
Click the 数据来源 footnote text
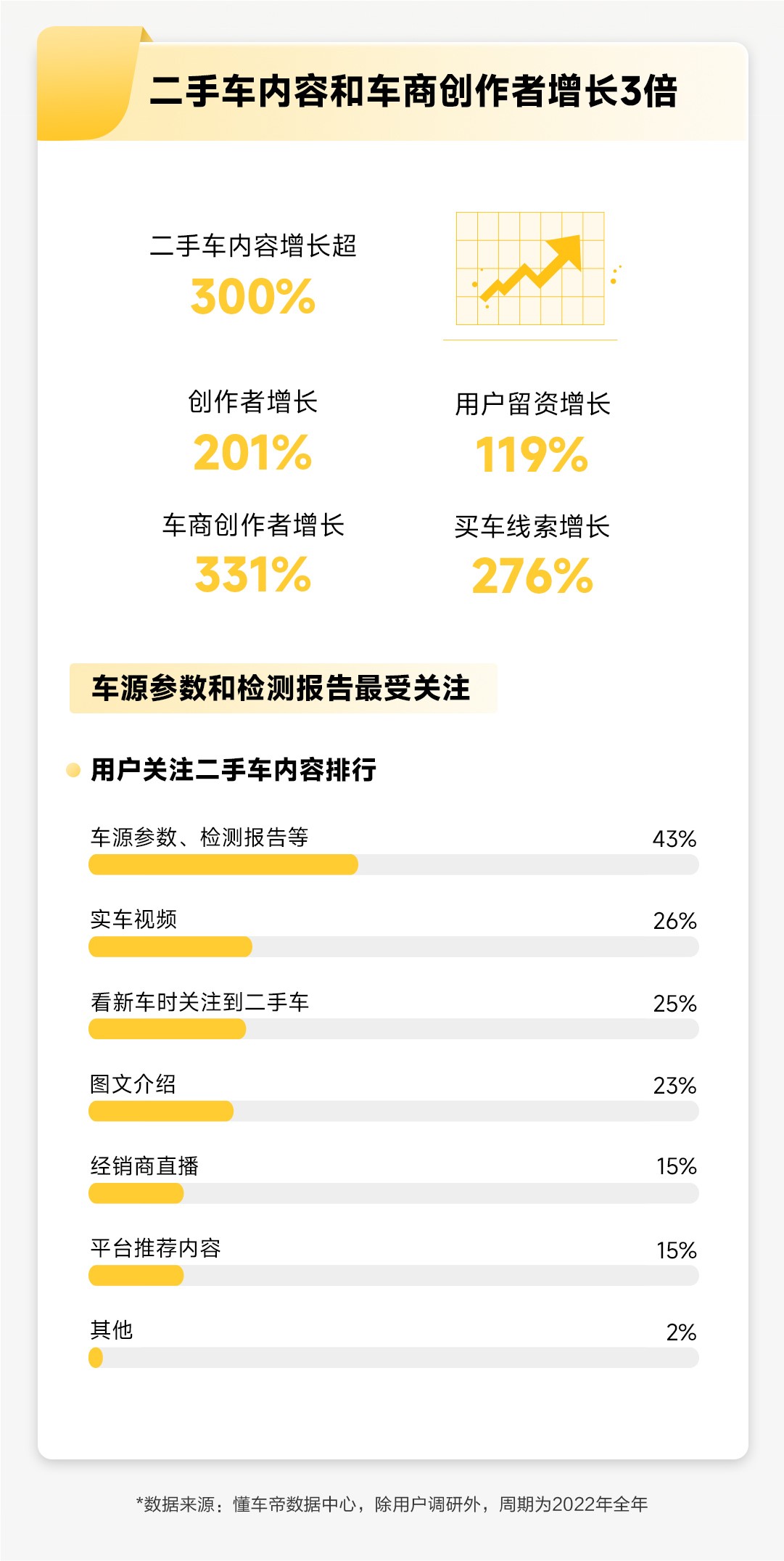392,1504
